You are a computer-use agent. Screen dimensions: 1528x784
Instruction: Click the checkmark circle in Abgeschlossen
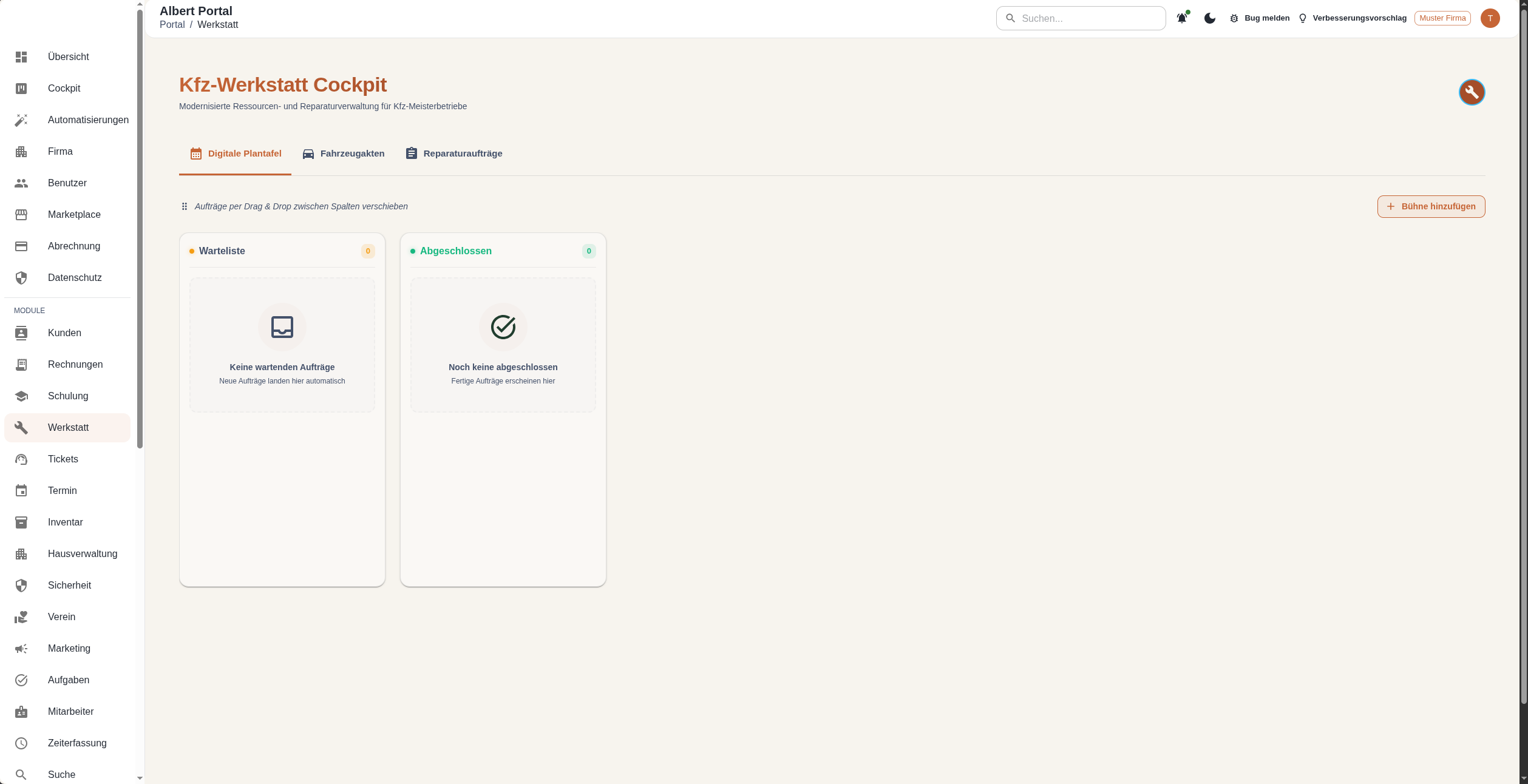503,327
